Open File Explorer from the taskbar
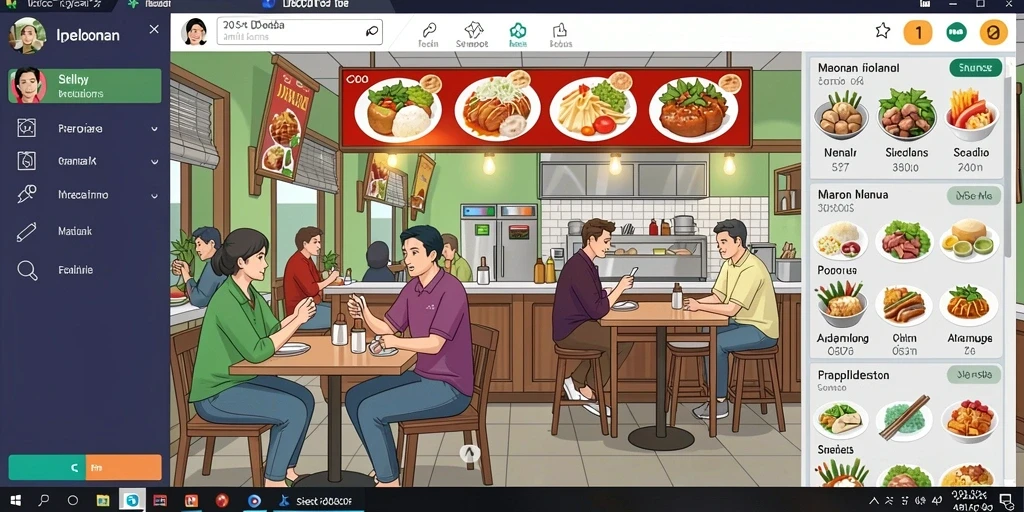This screenshot has width=1024, height=512. tap(103, 501)
